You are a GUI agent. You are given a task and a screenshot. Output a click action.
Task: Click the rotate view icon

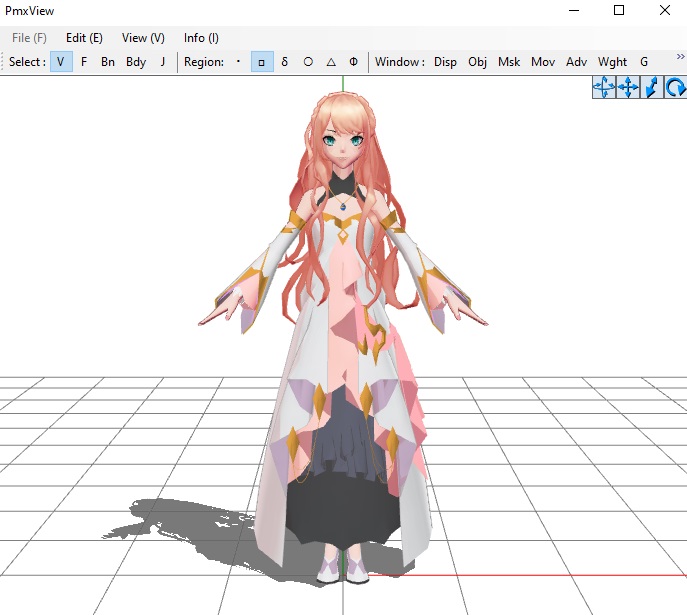pyautogui.click(x=675, y=87)
